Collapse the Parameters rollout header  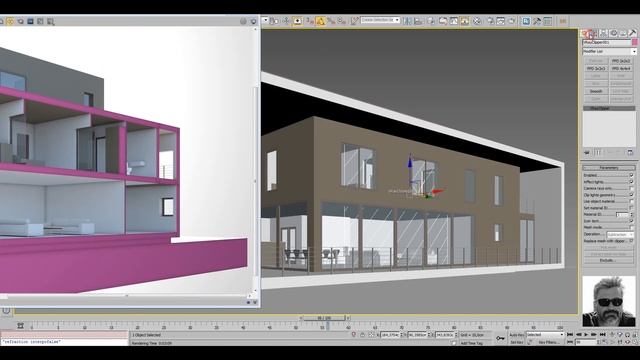tap(609, 168)
